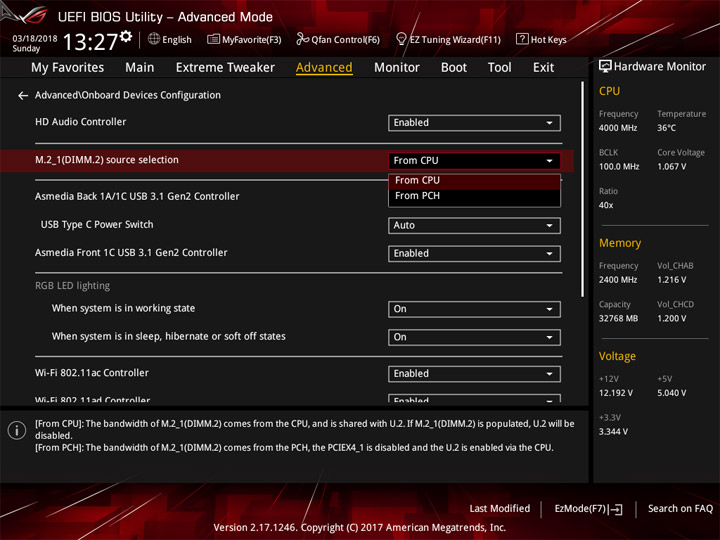
Task: Open the Boot tab
Action: click(x=454, y=68)
